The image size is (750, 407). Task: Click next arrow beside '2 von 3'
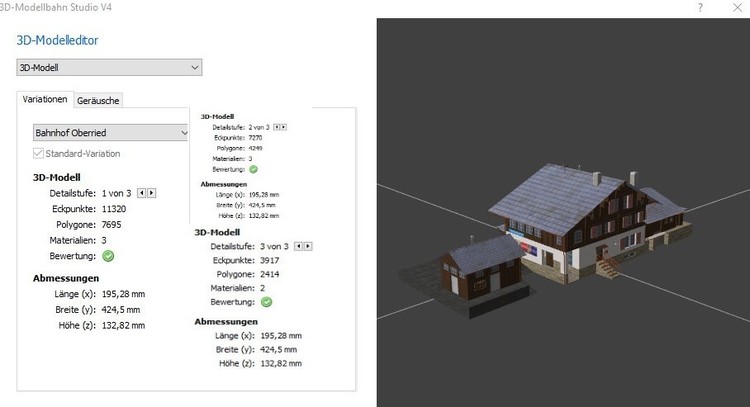[284, 127]
